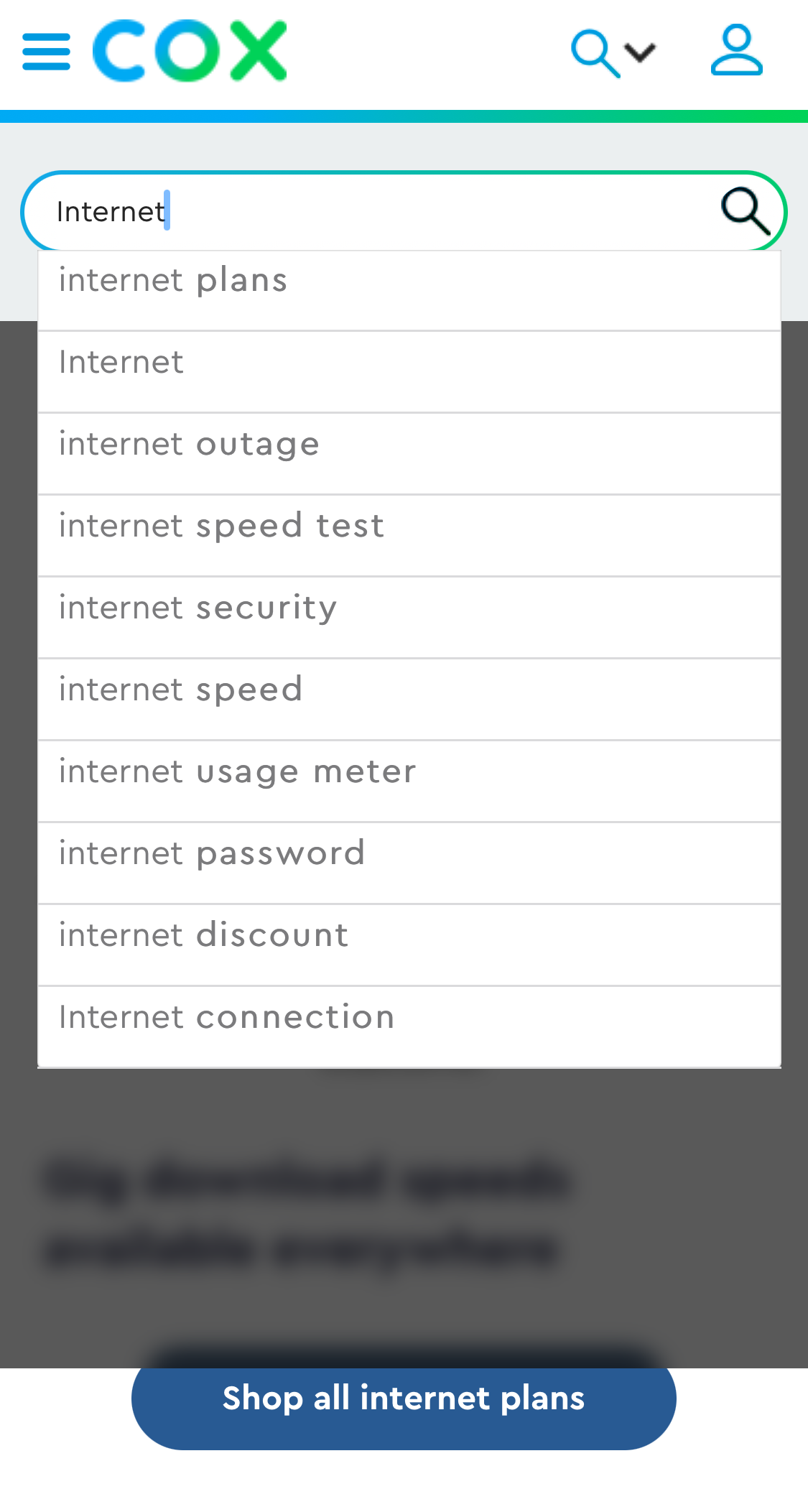Choose Internet connection suggestion
Screen dimensions: 808x1512
pos(226,1016)
